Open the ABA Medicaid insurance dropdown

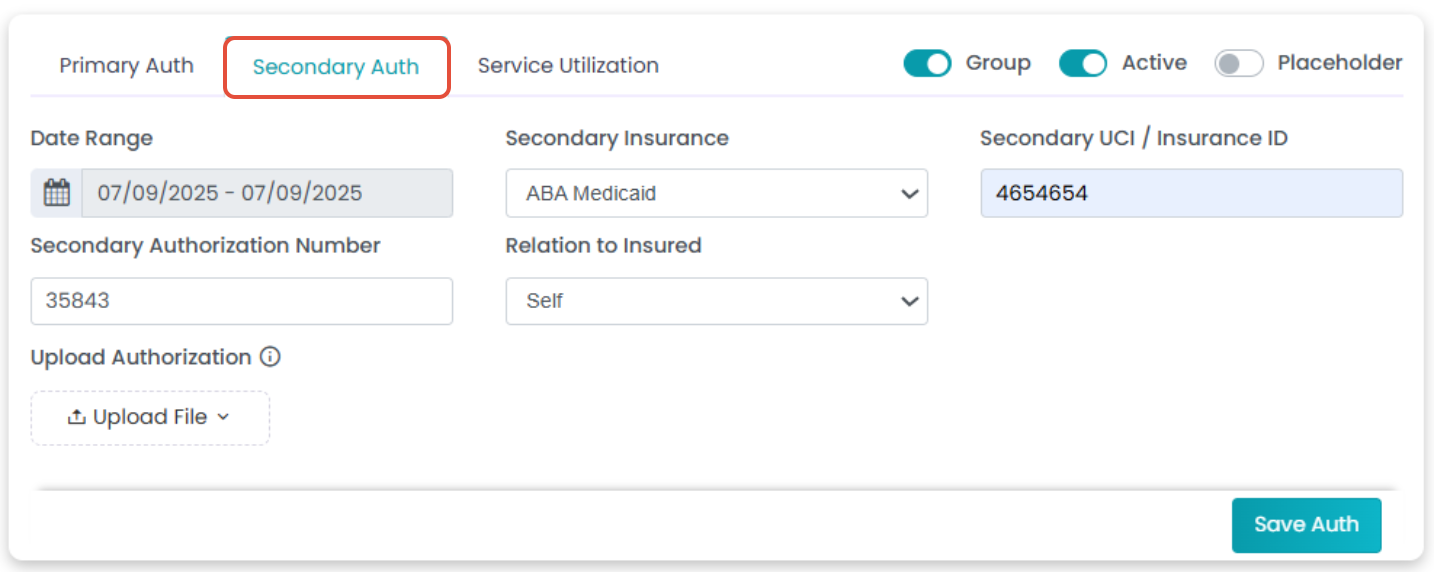(x=717, y=193)
